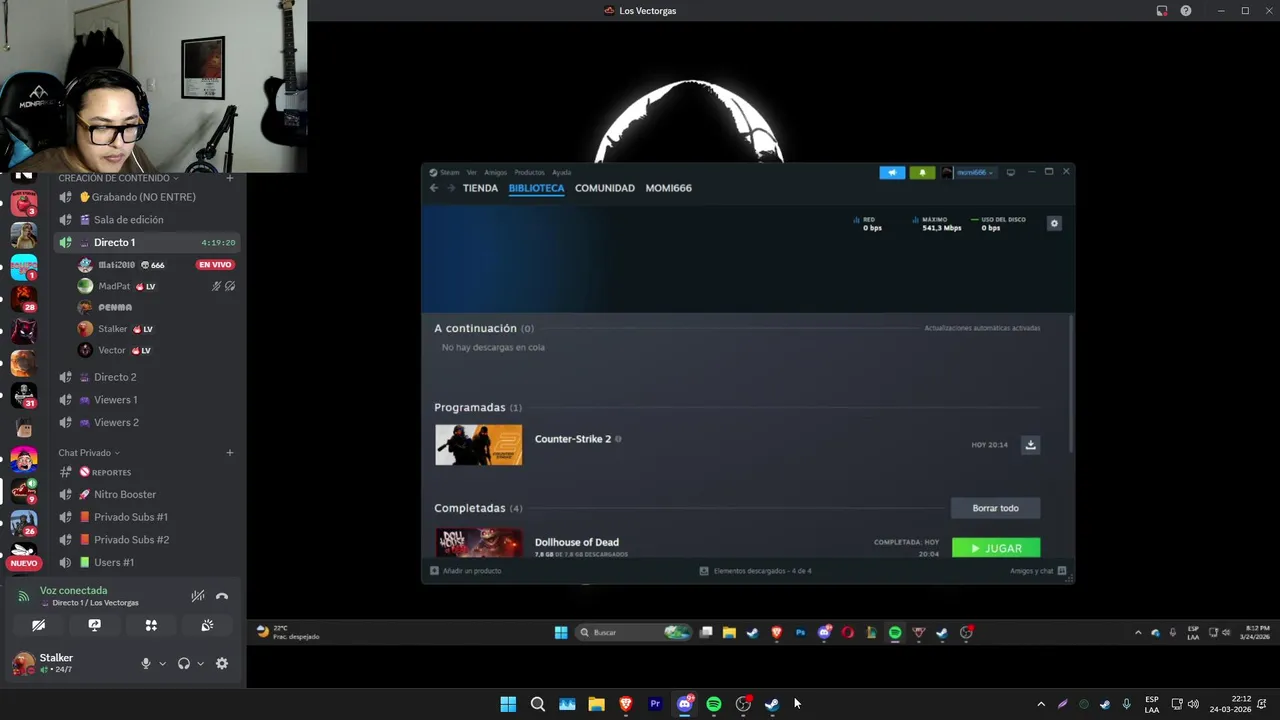
Task: Open Spotify from the bottom taskbar
Action: point(714,704)
